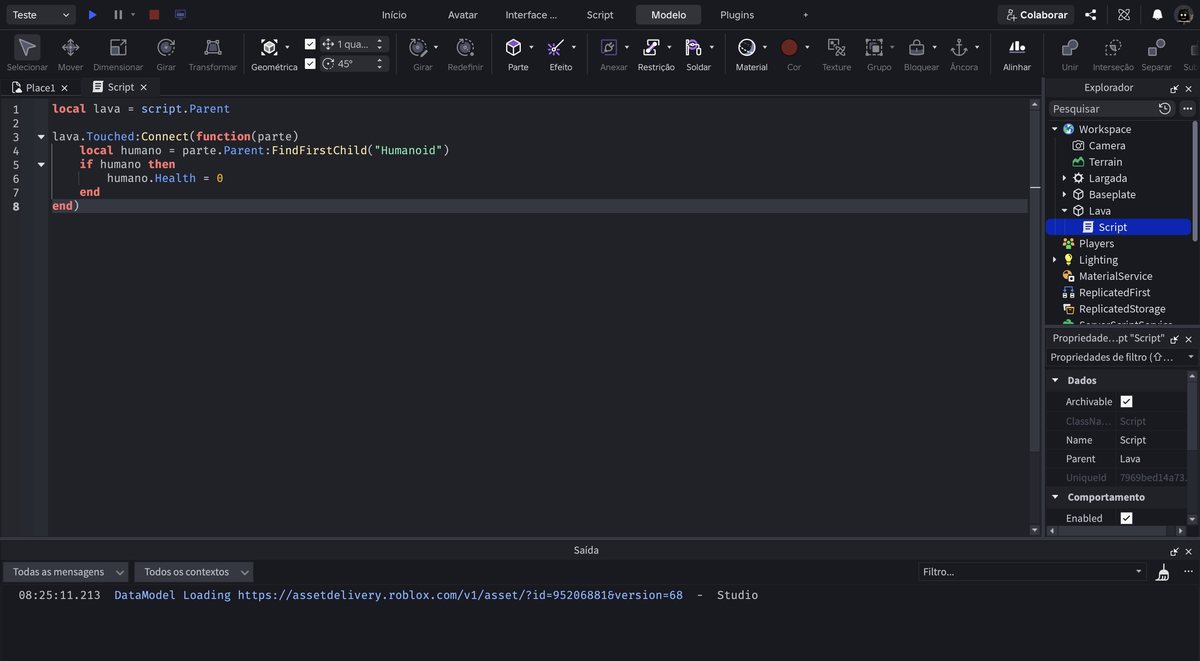Open the Texture tool
This screenshot has width=1200, height=661.
tap(836, 47)
